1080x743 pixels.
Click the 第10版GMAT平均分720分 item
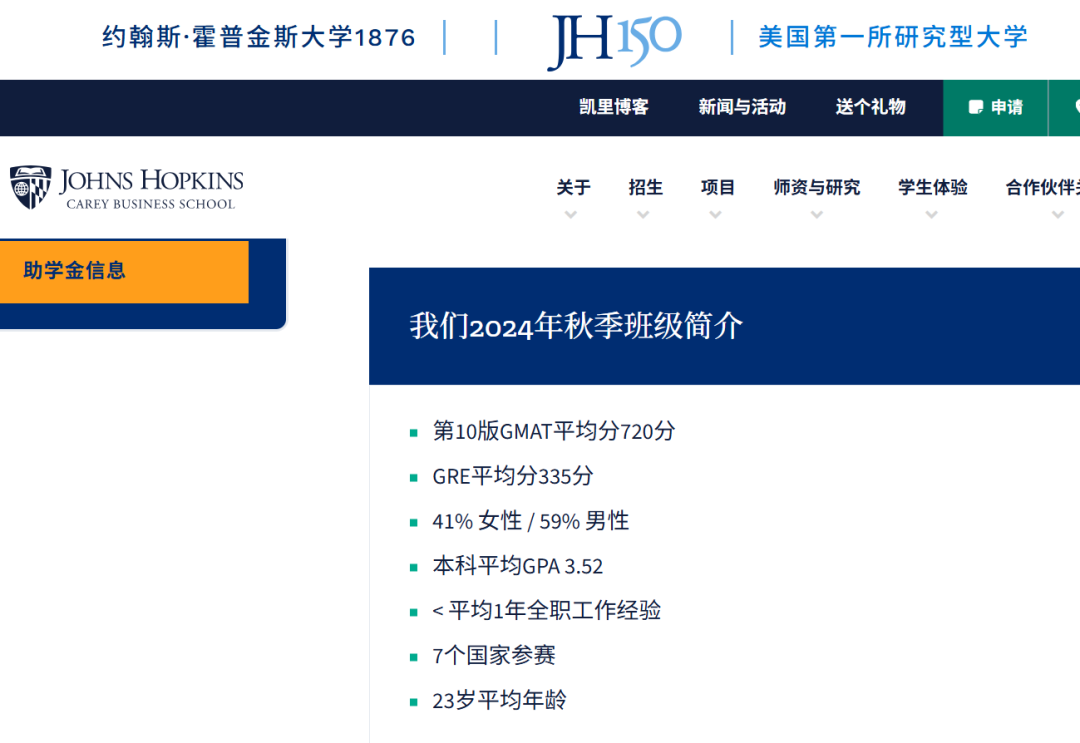pyautogui.click(x=554, y=431)
